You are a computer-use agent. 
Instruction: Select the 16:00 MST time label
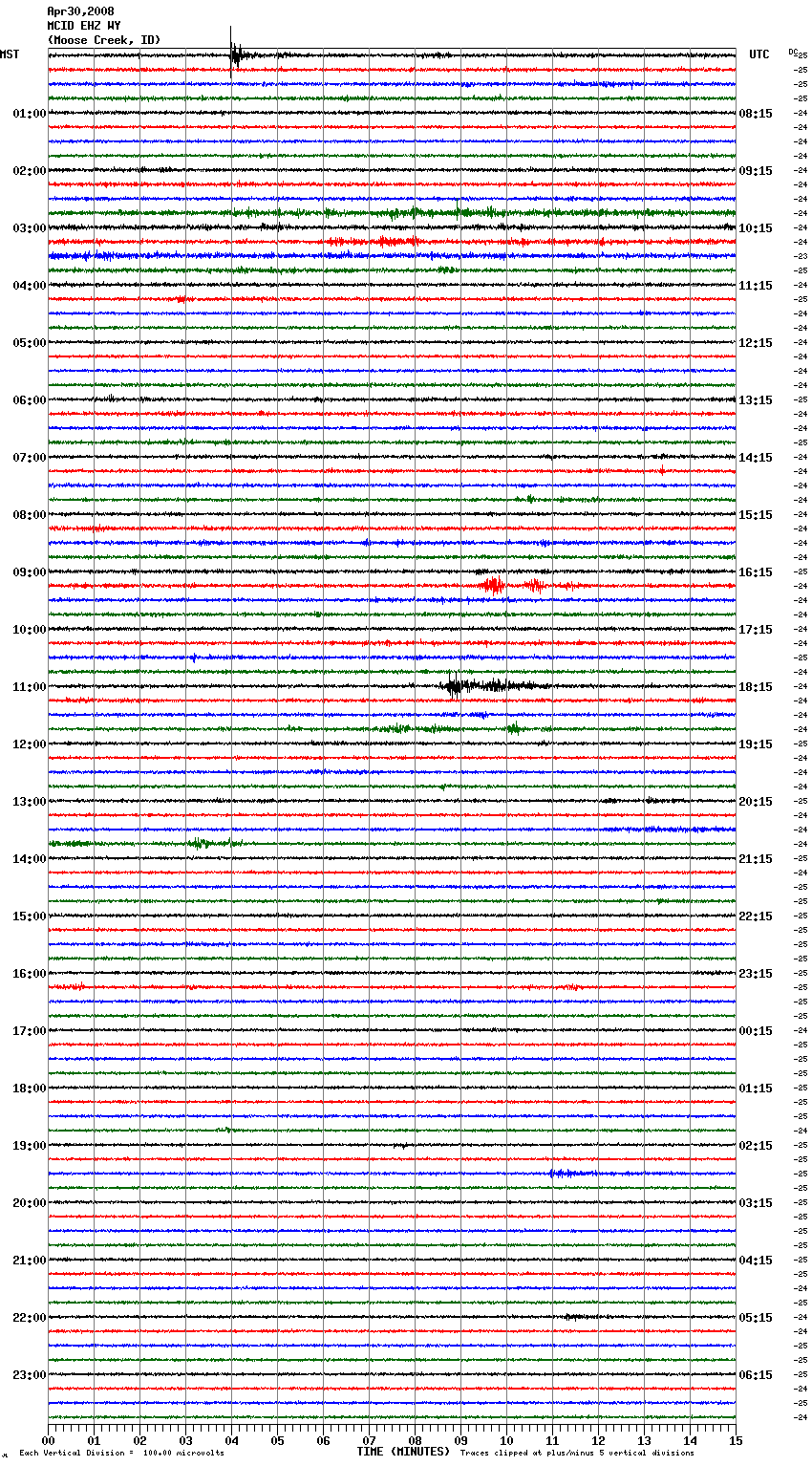[30, 974]
